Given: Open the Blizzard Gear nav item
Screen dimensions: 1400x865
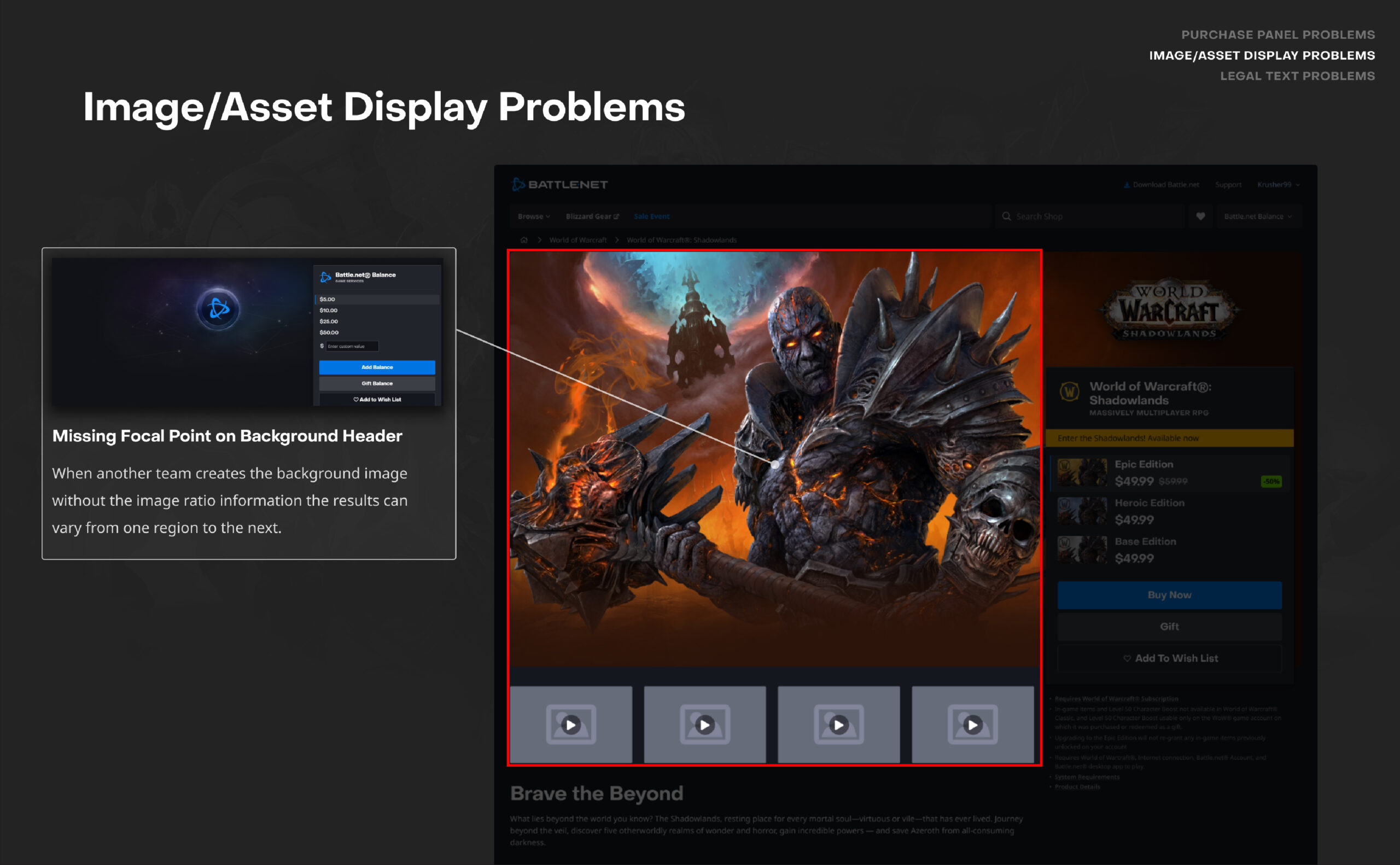Looking at the screenshot, I should point(592,217).
